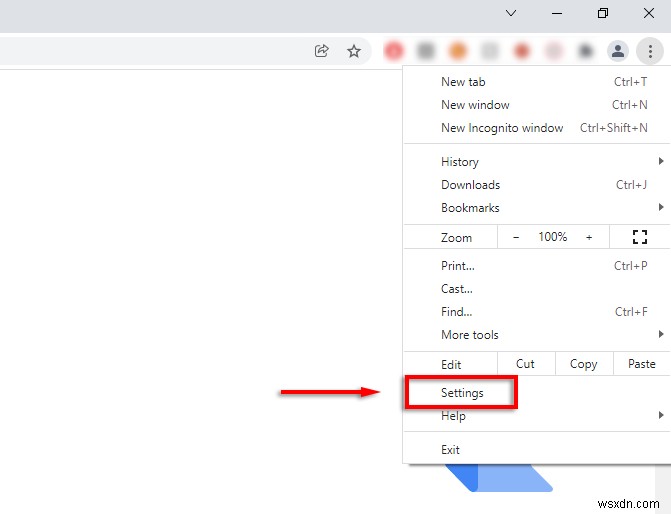Toggle fullscreen mode icon in Zoom row
This screenshot has height=514, width=671.
click(x=639, y=237)
